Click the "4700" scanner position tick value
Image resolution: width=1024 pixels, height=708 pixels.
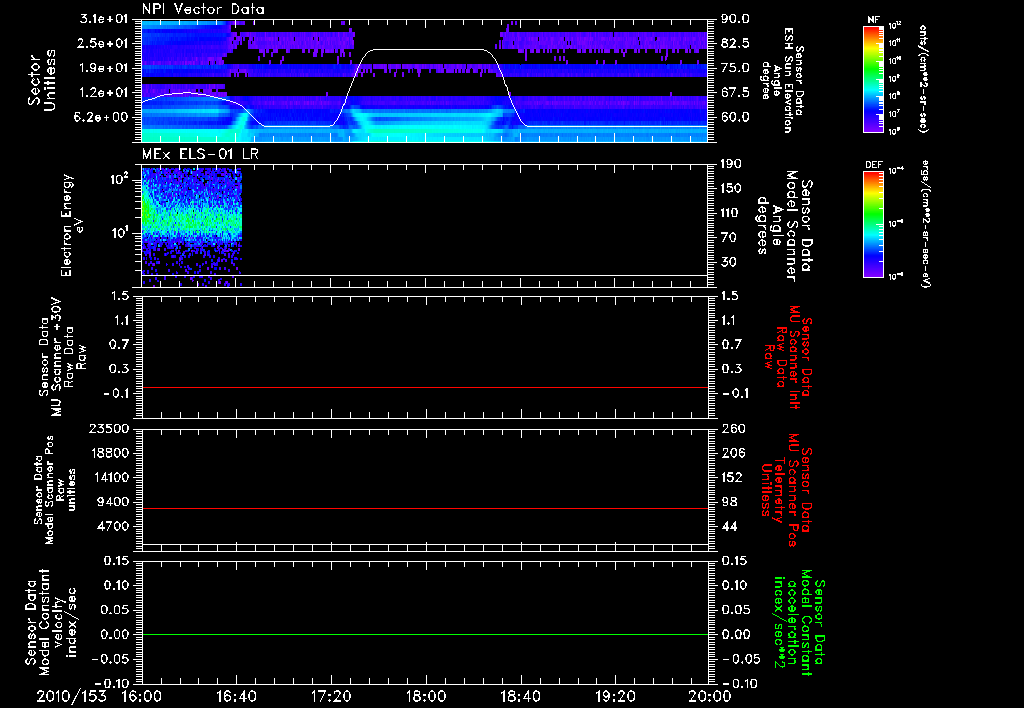(x=113, y=527)
